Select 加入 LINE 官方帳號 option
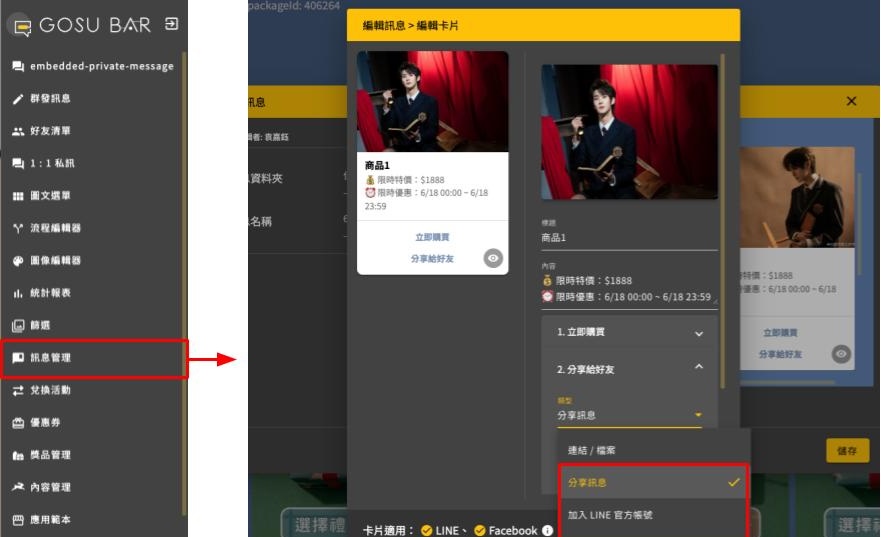 tap(653, 515)
